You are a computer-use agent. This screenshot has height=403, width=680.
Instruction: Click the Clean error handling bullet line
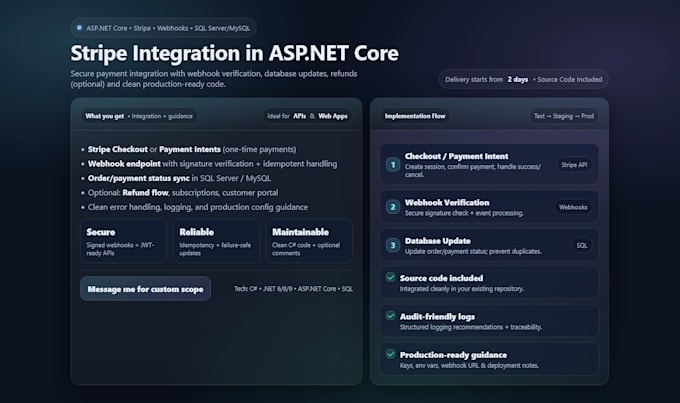coord(198,207)
